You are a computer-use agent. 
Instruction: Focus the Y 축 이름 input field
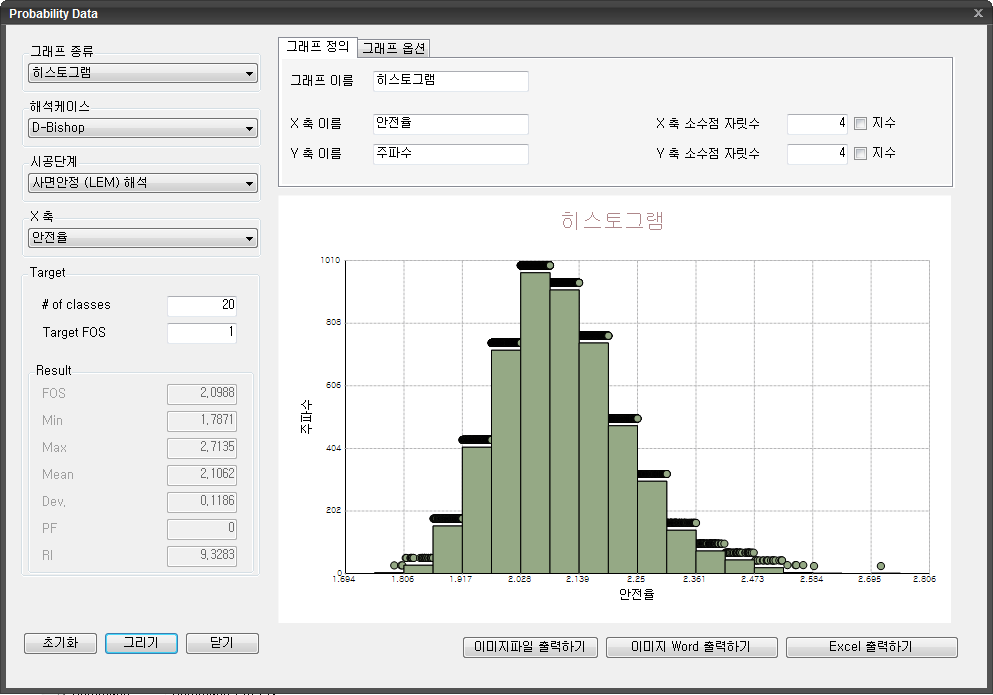pos(450,154)
